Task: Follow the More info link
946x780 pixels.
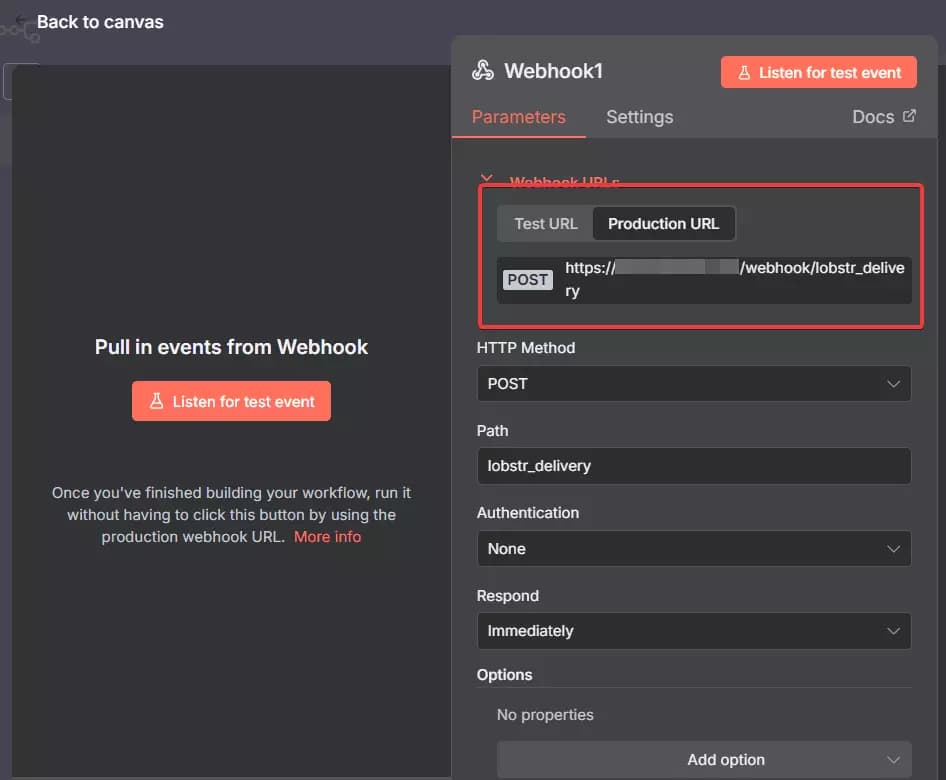Action: click(x=327, y=537)
